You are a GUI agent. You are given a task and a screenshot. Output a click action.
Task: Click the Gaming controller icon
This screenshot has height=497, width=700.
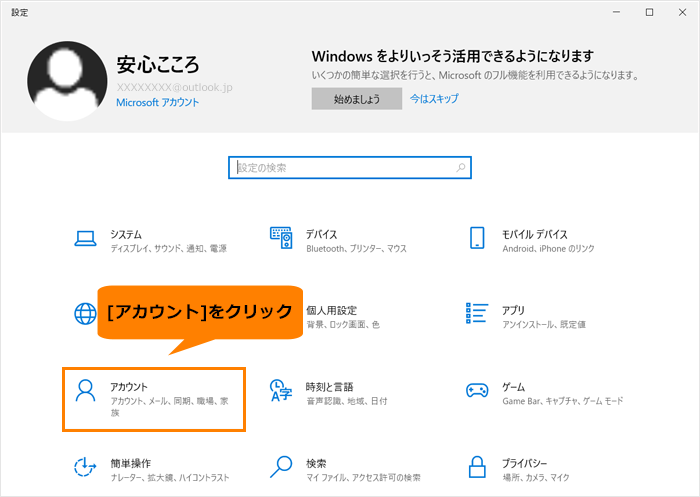[477, 390]
